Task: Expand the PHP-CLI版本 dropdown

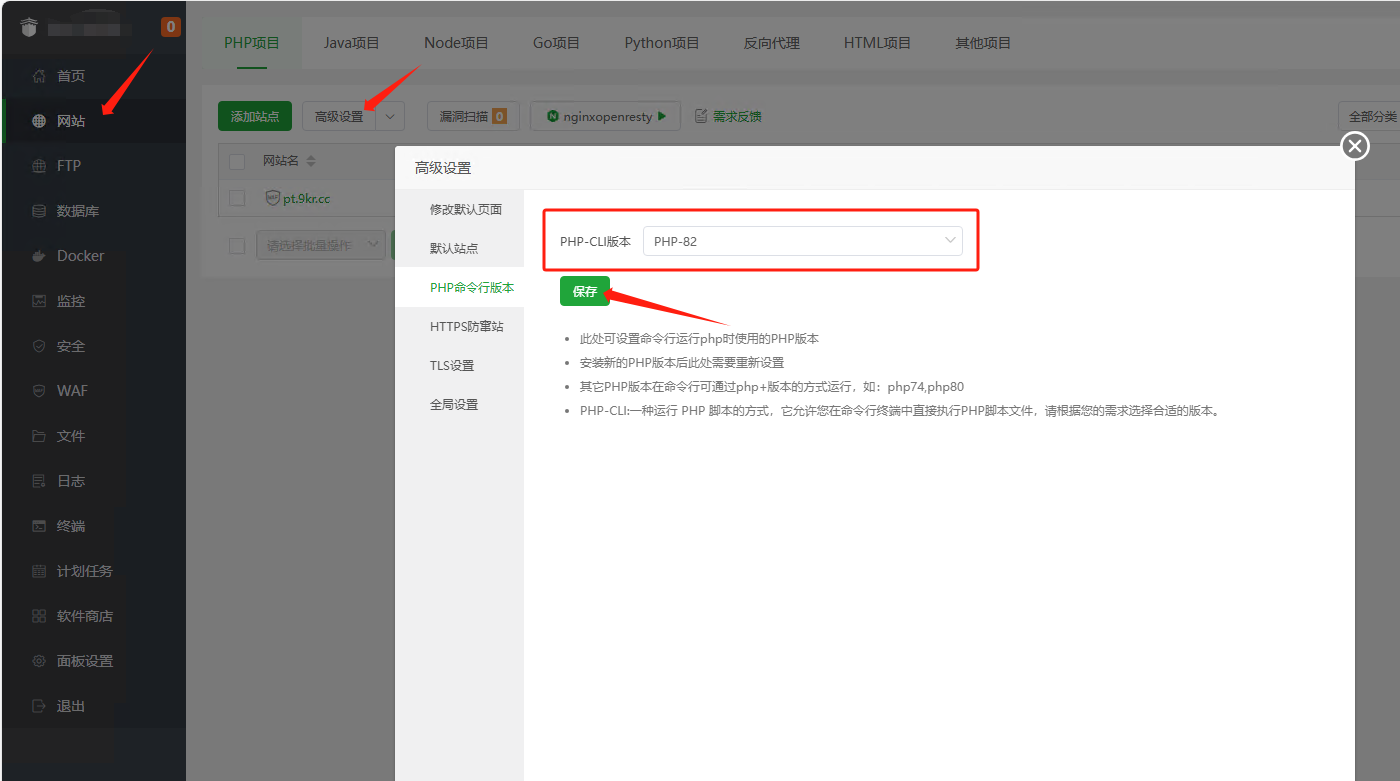Action: coord(802,241)
